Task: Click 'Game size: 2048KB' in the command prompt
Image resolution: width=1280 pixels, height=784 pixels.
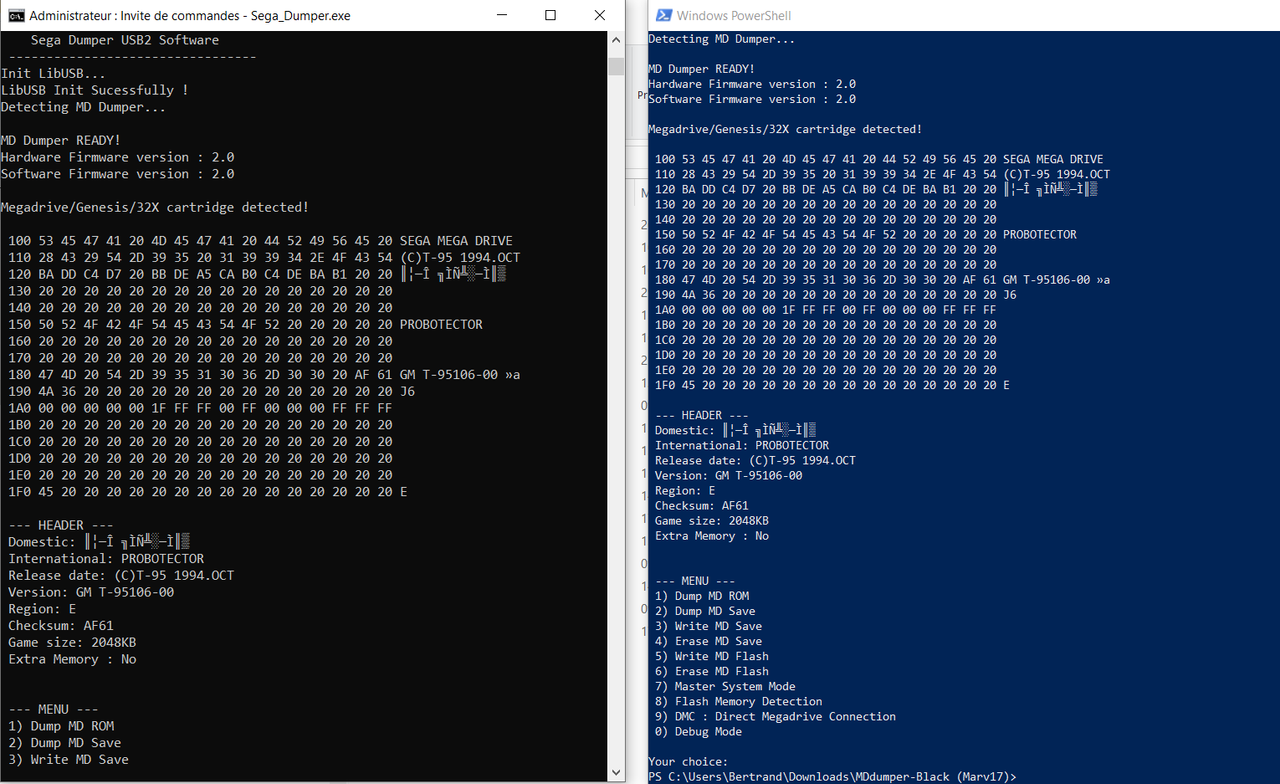Action: click(x=72, y=642)
